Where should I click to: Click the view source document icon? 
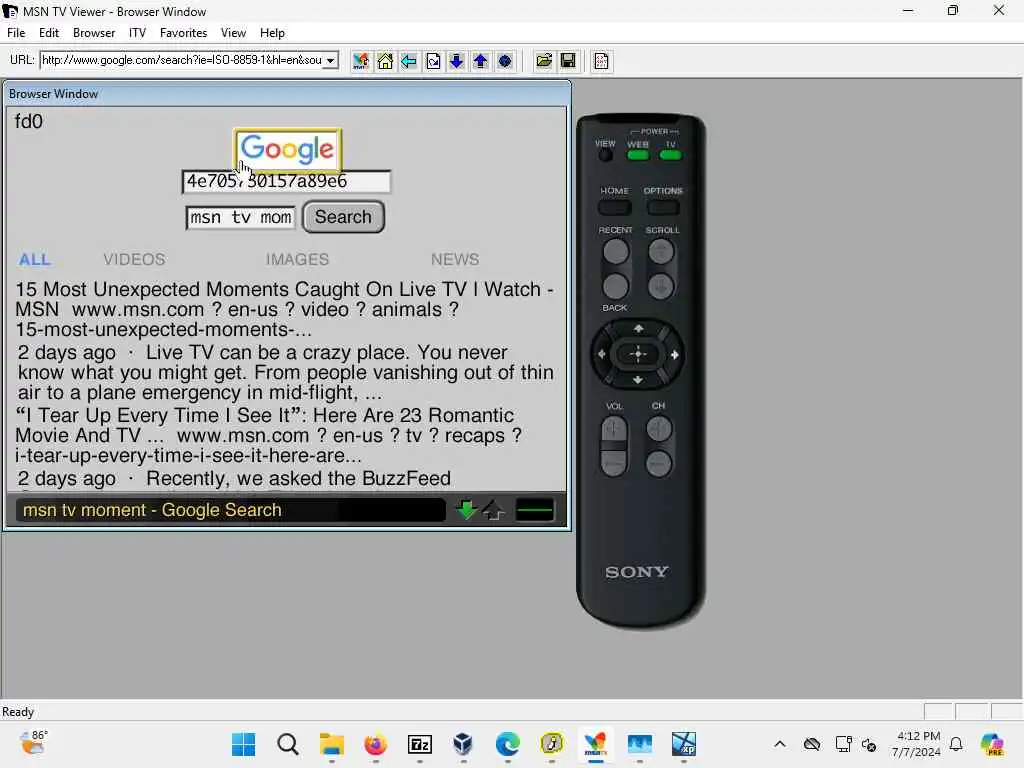pyautogui.click(x=601, y=61)
